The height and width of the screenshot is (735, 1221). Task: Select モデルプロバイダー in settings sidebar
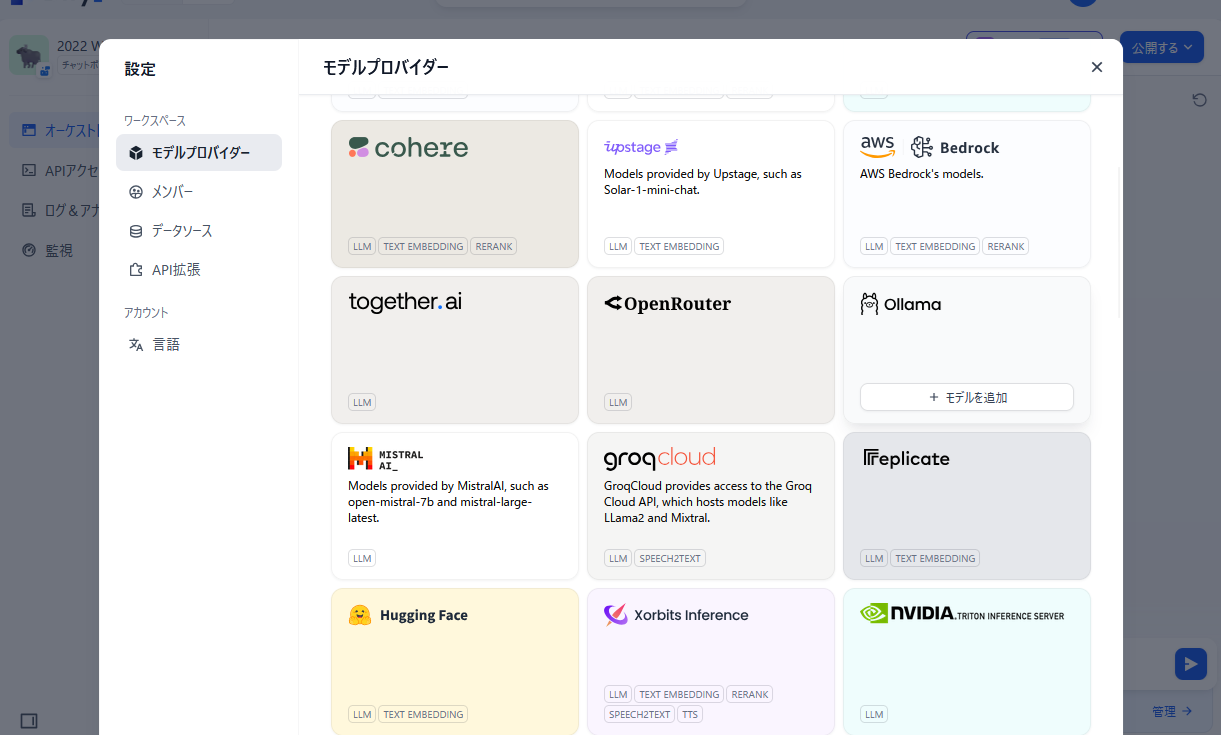199,153
